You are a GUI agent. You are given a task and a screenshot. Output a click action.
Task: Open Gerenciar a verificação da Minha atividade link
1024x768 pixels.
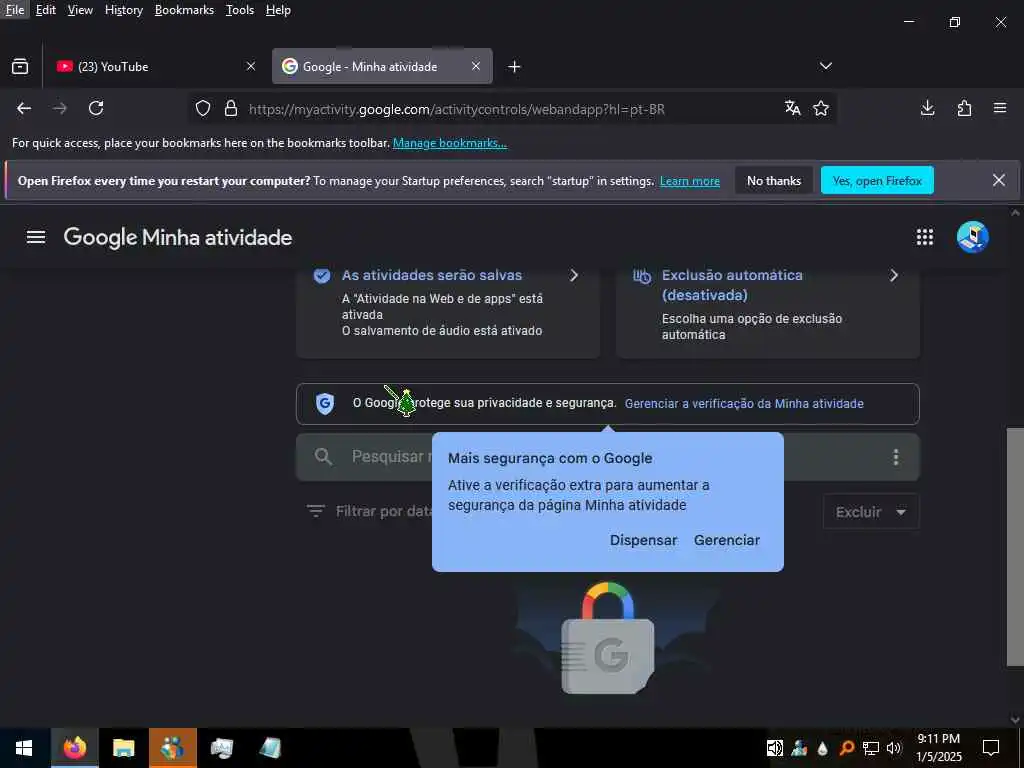point(744,404)
